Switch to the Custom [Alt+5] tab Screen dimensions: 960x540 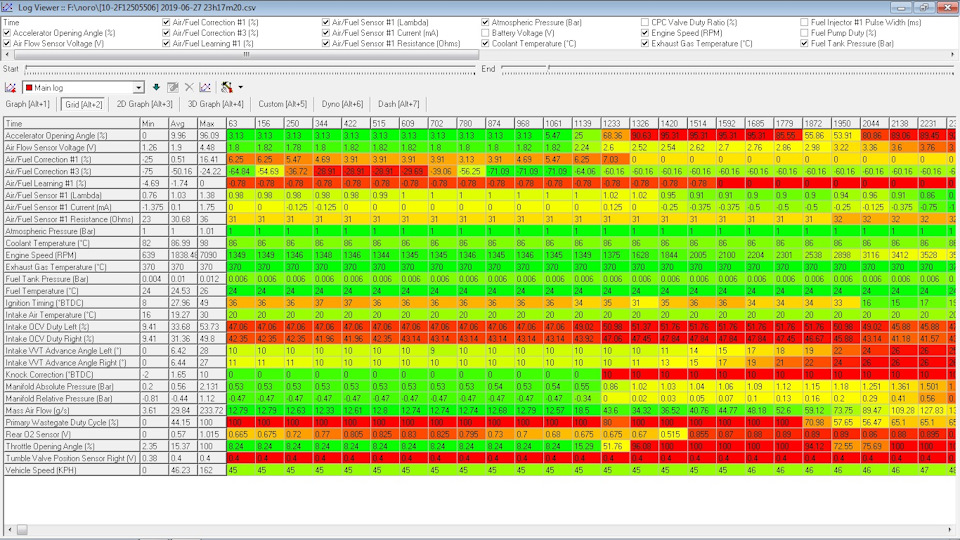coord(282,104)
